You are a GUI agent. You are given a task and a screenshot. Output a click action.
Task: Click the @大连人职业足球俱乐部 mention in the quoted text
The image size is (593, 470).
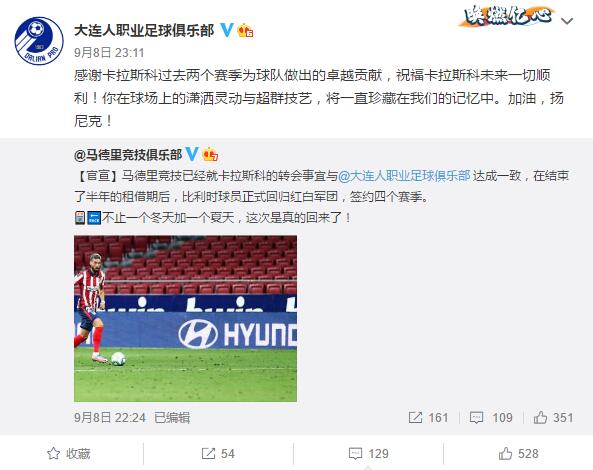(404, 176)
